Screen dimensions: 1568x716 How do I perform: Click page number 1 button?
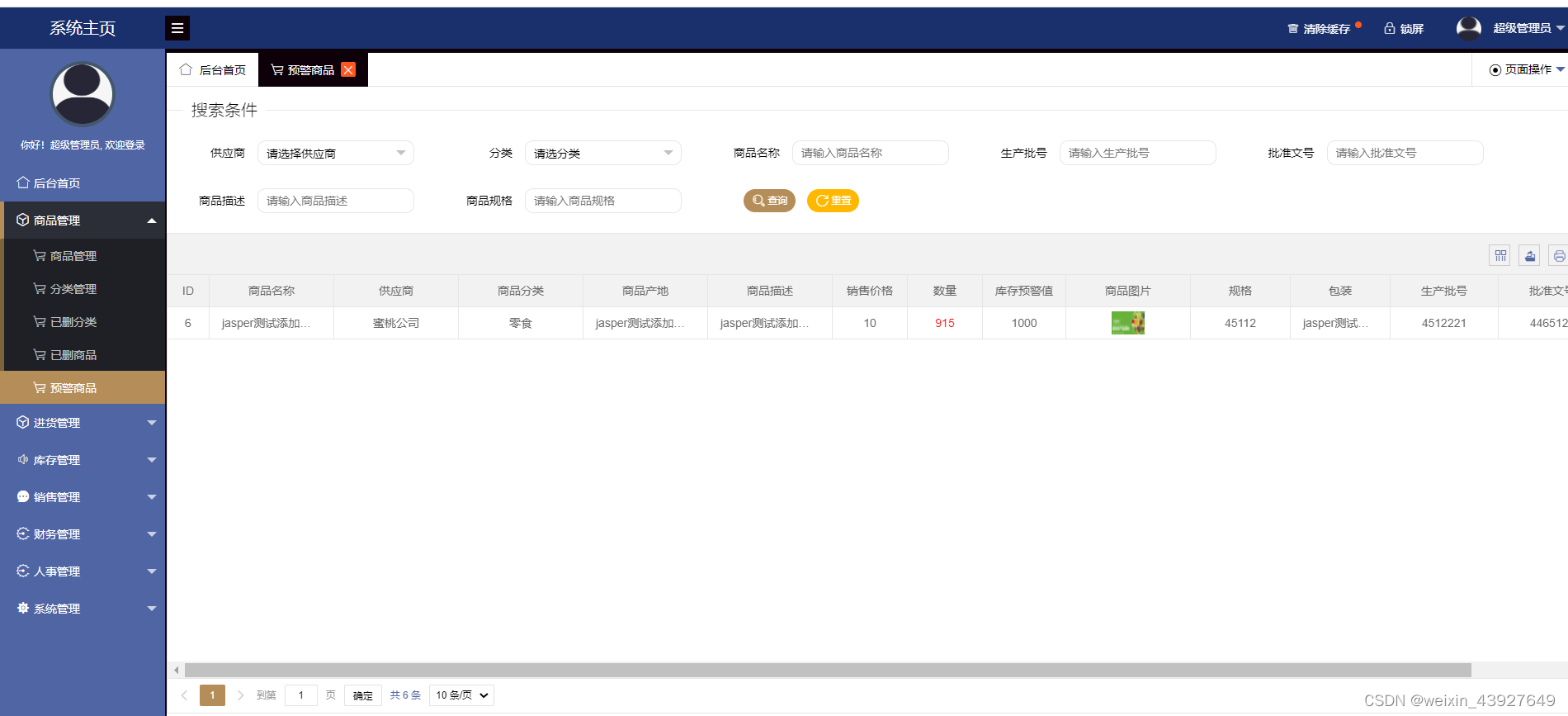tap(212, 695)
